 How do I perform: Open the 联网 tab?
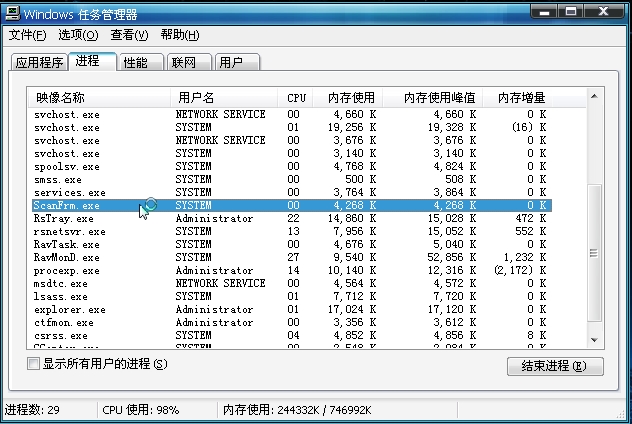coord(189,62)
